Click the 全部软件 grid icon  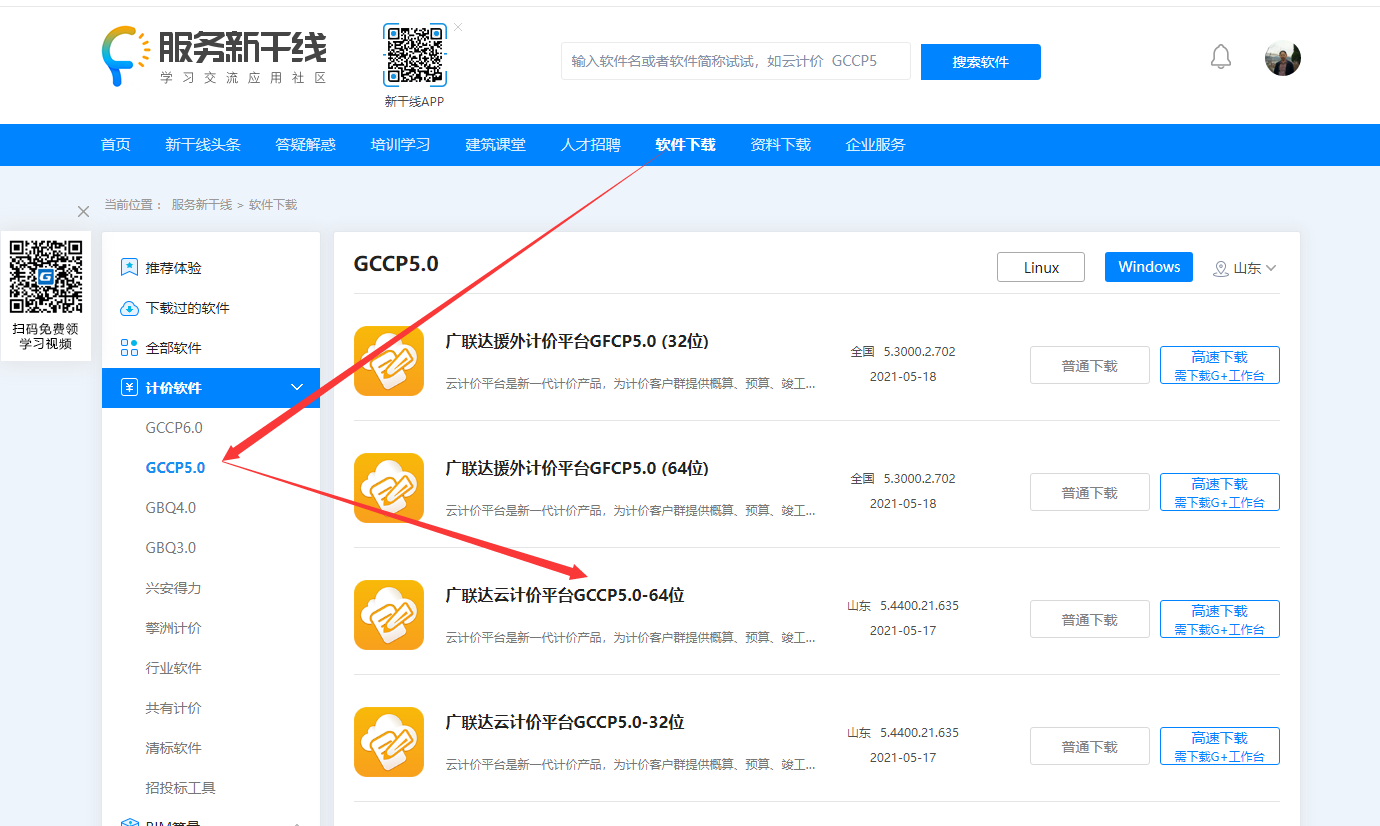click(129, 348)
